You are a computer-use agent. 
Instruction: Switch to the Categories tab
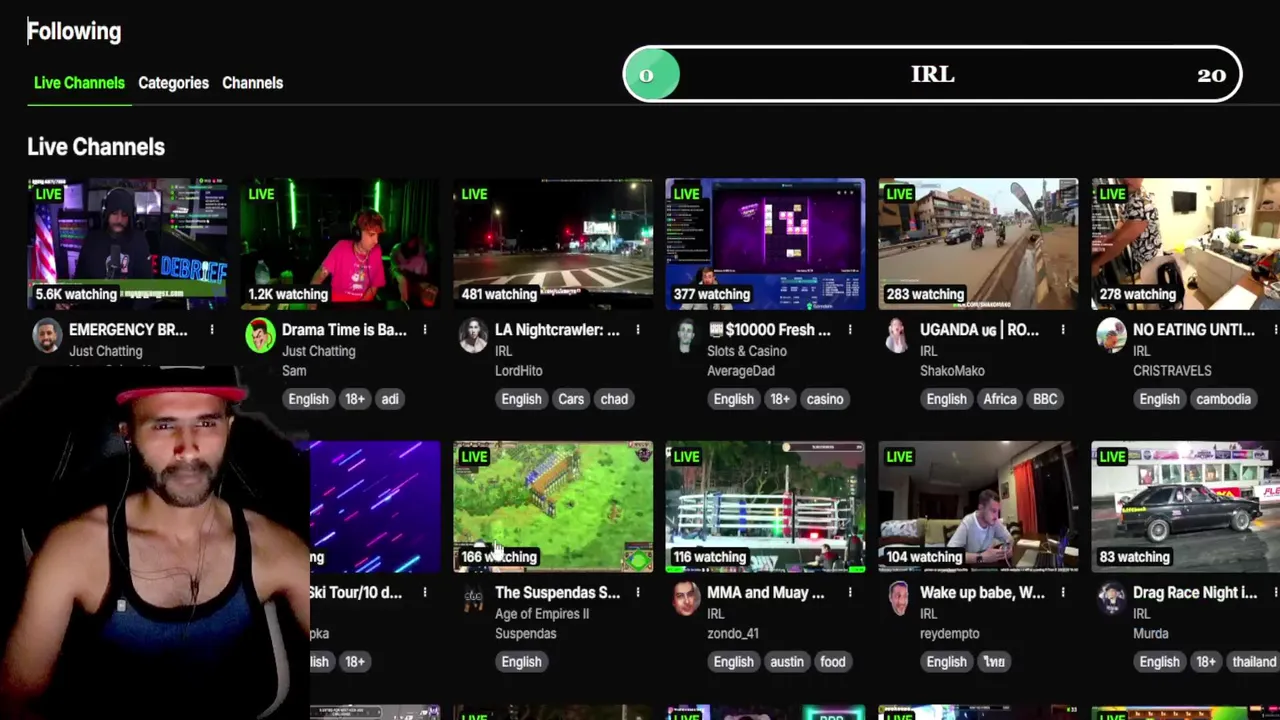point(173,83)
